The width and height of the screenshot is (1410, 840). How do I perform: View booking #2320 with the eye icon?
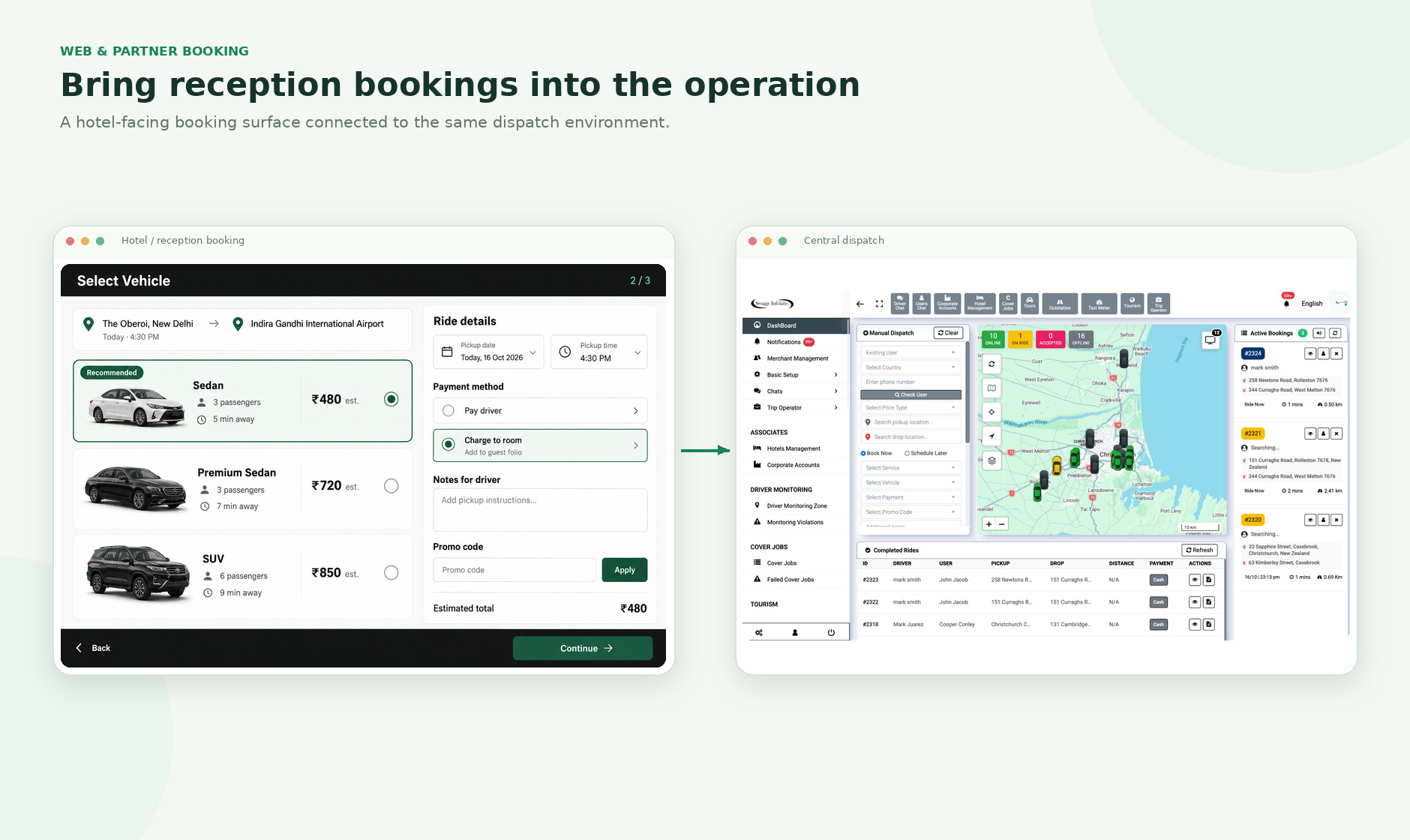1310,520
